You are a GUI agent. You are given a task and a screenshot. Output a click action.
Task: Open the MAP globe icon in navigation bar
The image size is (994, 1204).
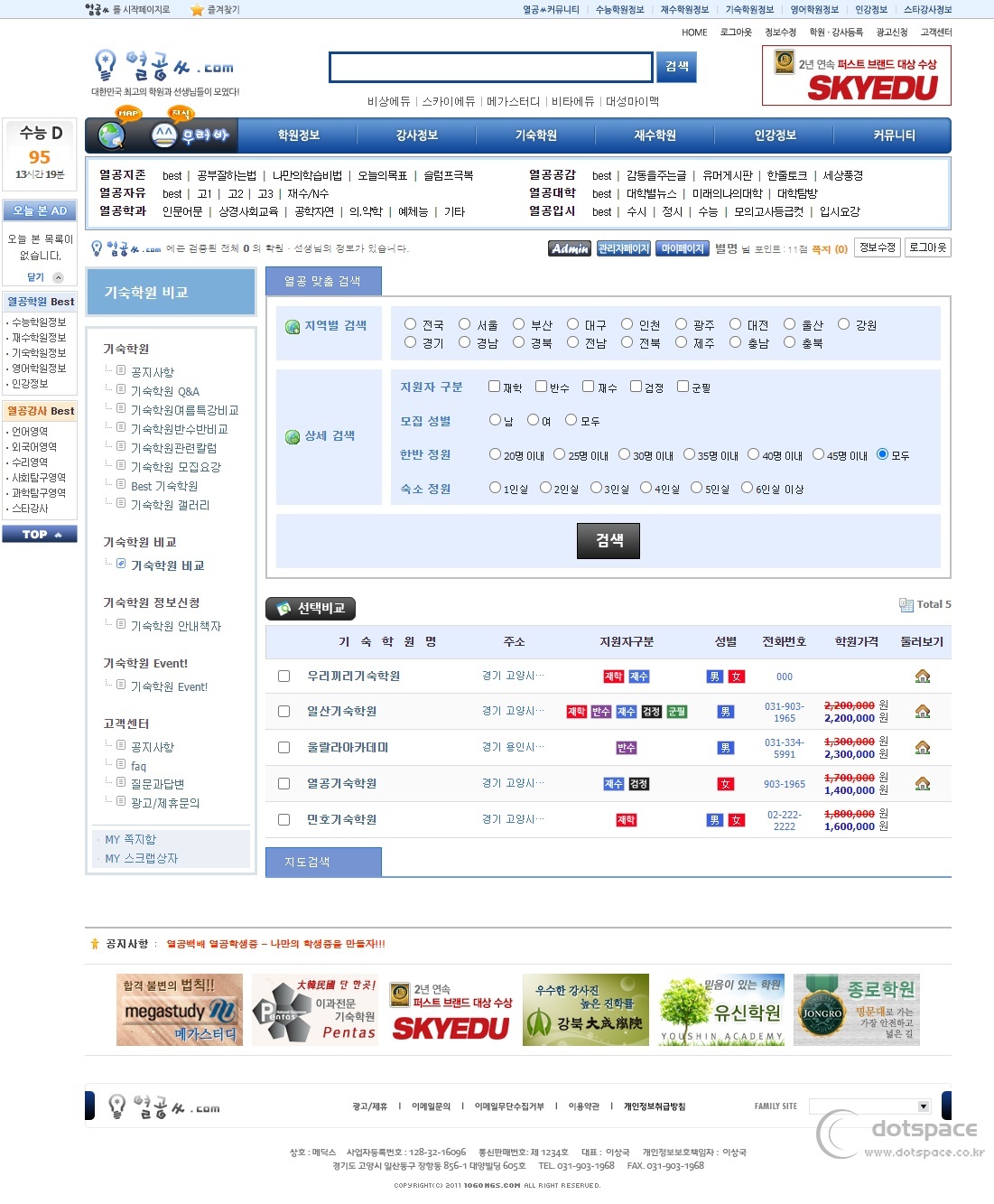(110, 135)
